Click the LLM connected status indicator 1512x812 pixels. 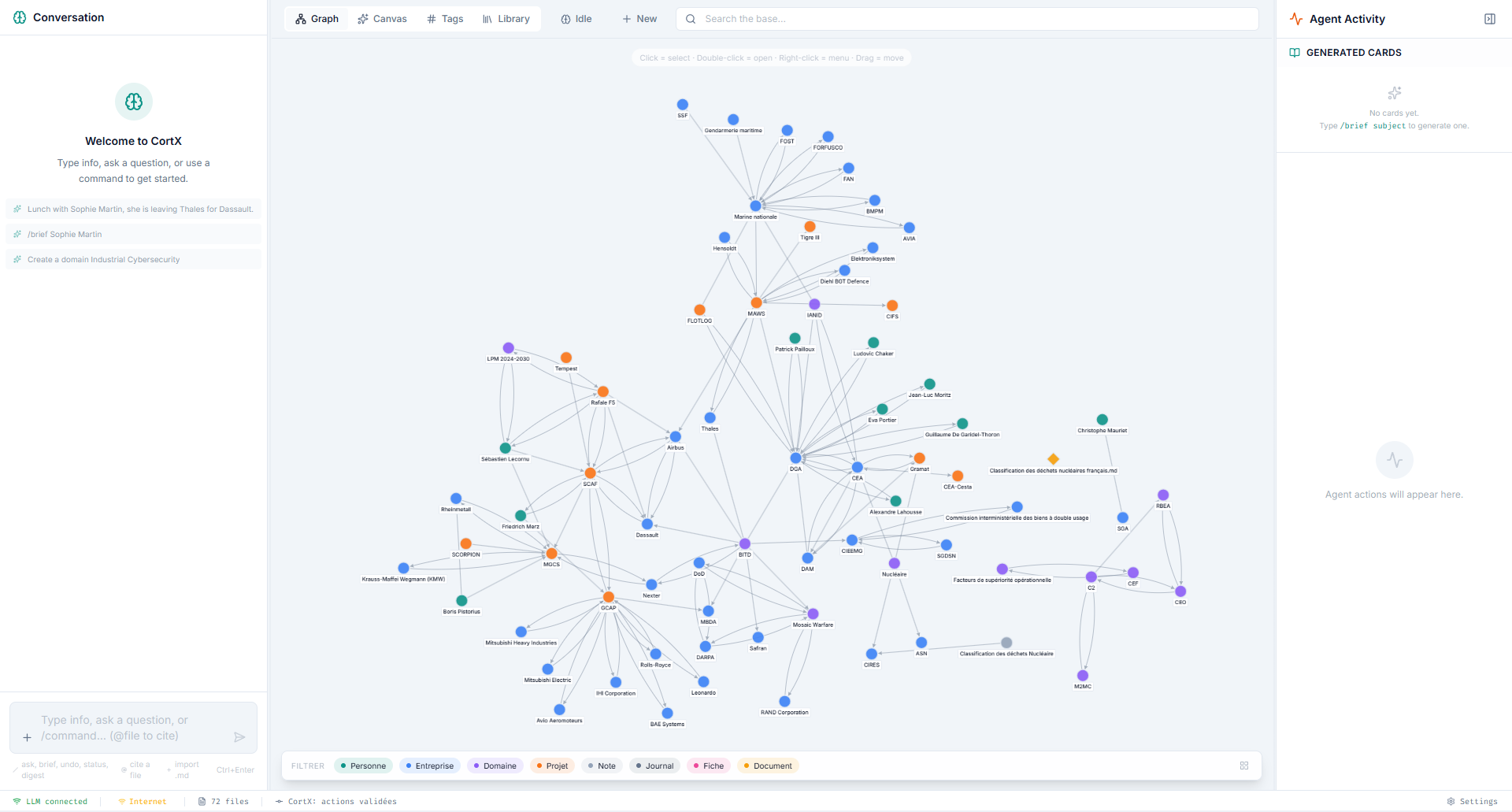[x=50, y=801]
